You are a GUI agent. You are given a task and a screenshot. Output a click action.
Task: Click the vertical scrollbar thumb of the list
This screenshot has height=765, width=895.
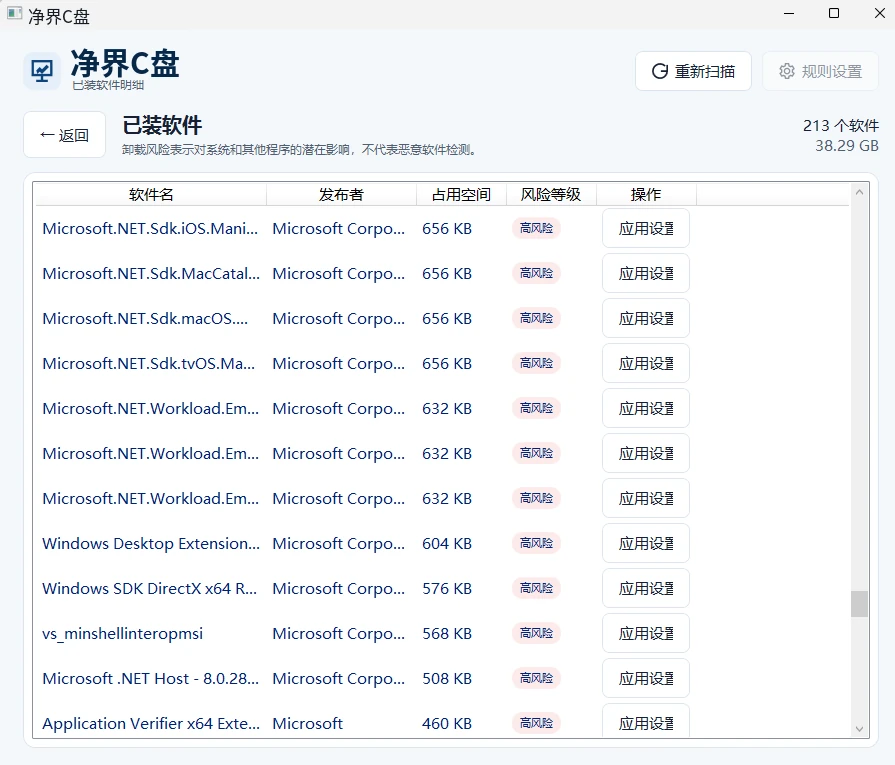click(859, 604)
